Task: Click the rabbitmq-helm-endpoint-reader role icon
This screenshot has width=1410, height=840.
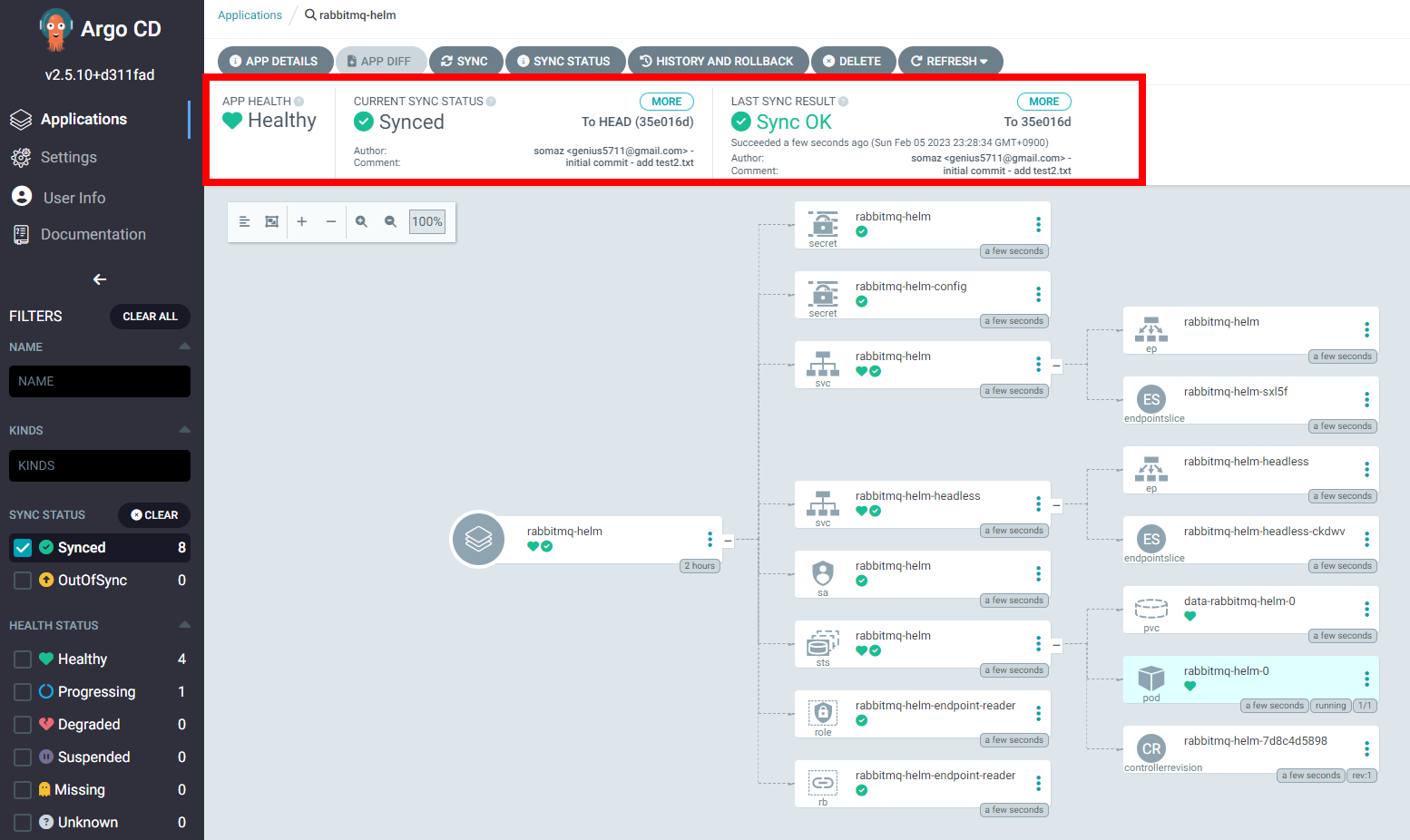Action: (x=823, y=713)
